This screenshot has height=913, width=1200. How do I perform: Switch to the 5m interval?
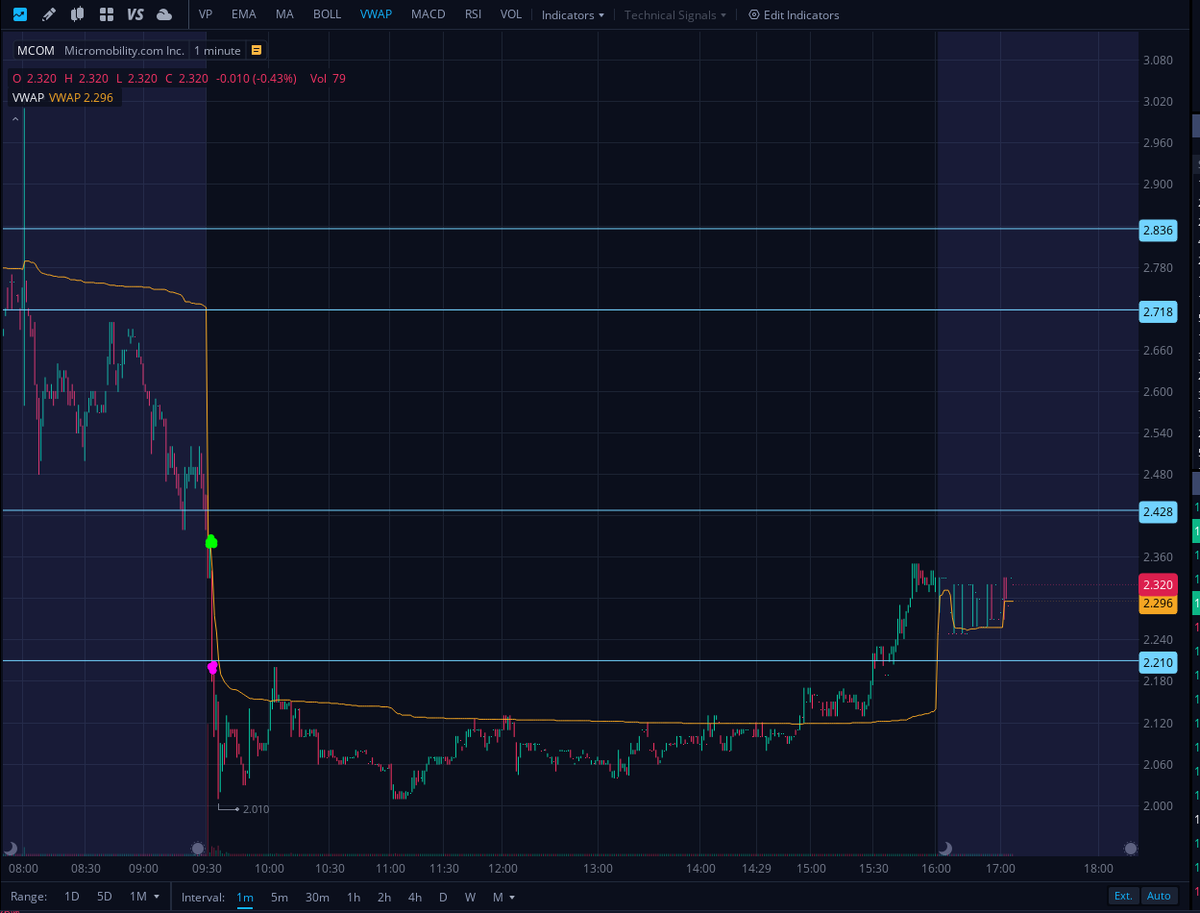(x=279, y=897)
